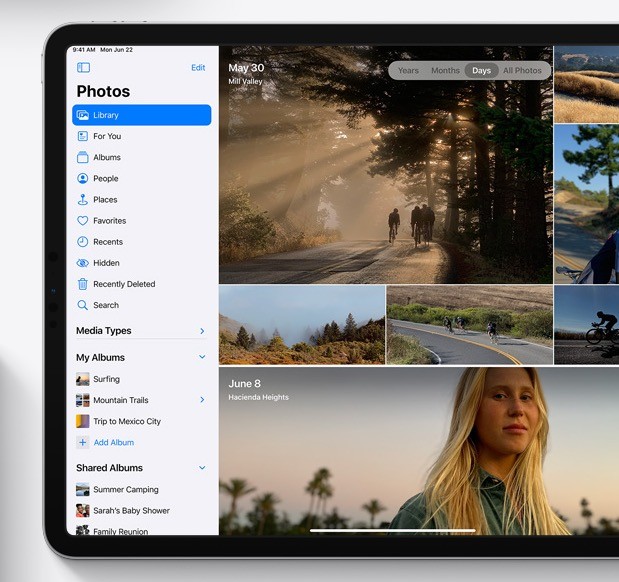Expand the Media Types section chevron

pos(202,331)
